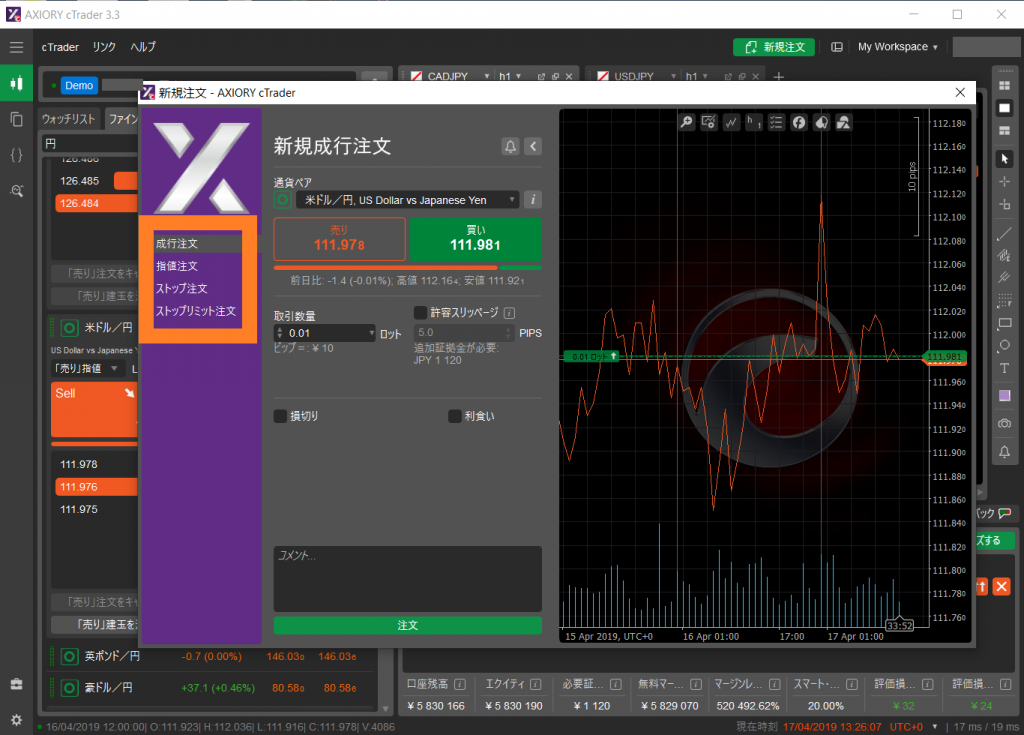This screenshot has height=735, width=1024.
Task: Open the 通貨ペア currency pair dropdown
Action: (408, 200)
